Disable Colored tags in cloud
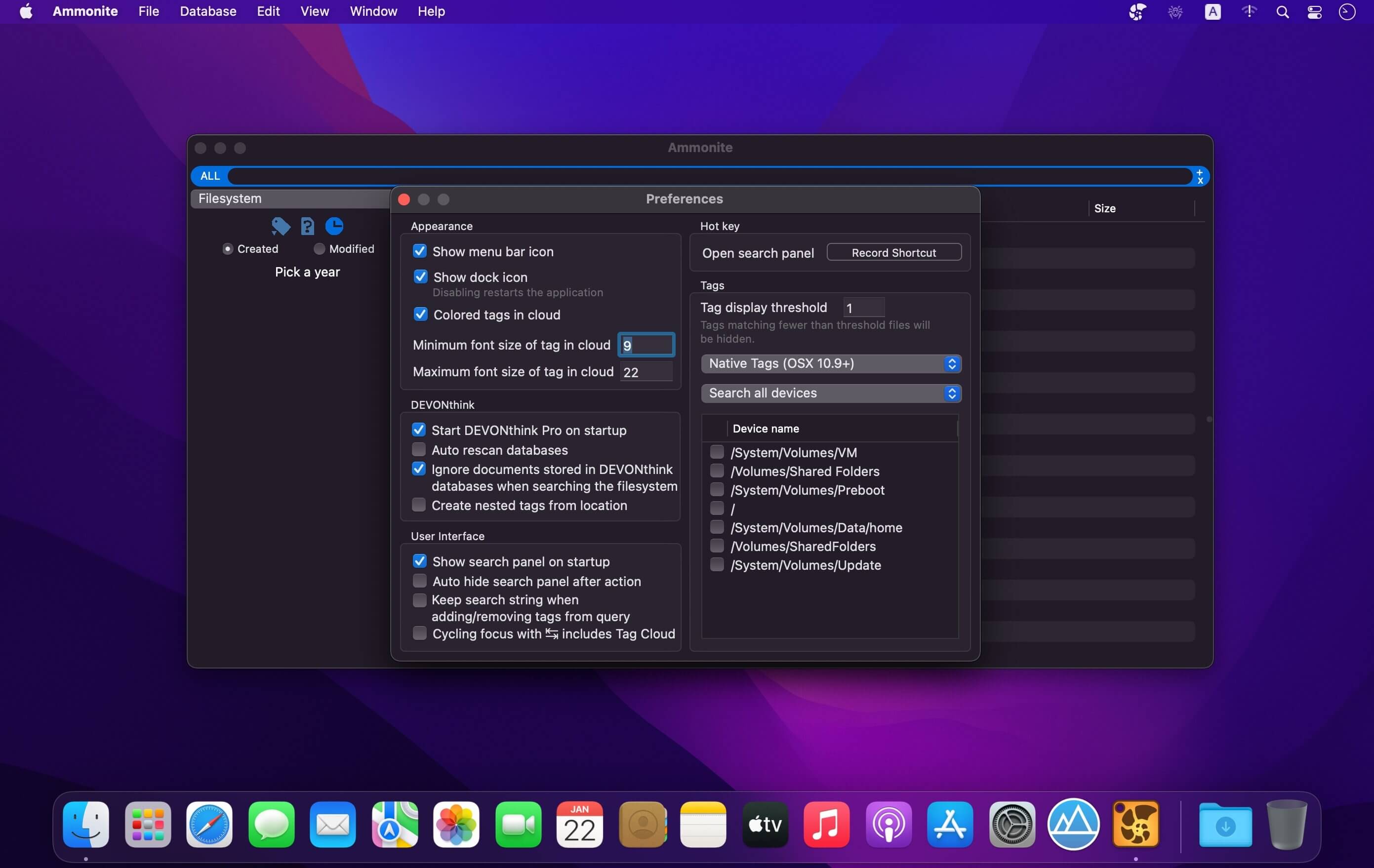 420,314
